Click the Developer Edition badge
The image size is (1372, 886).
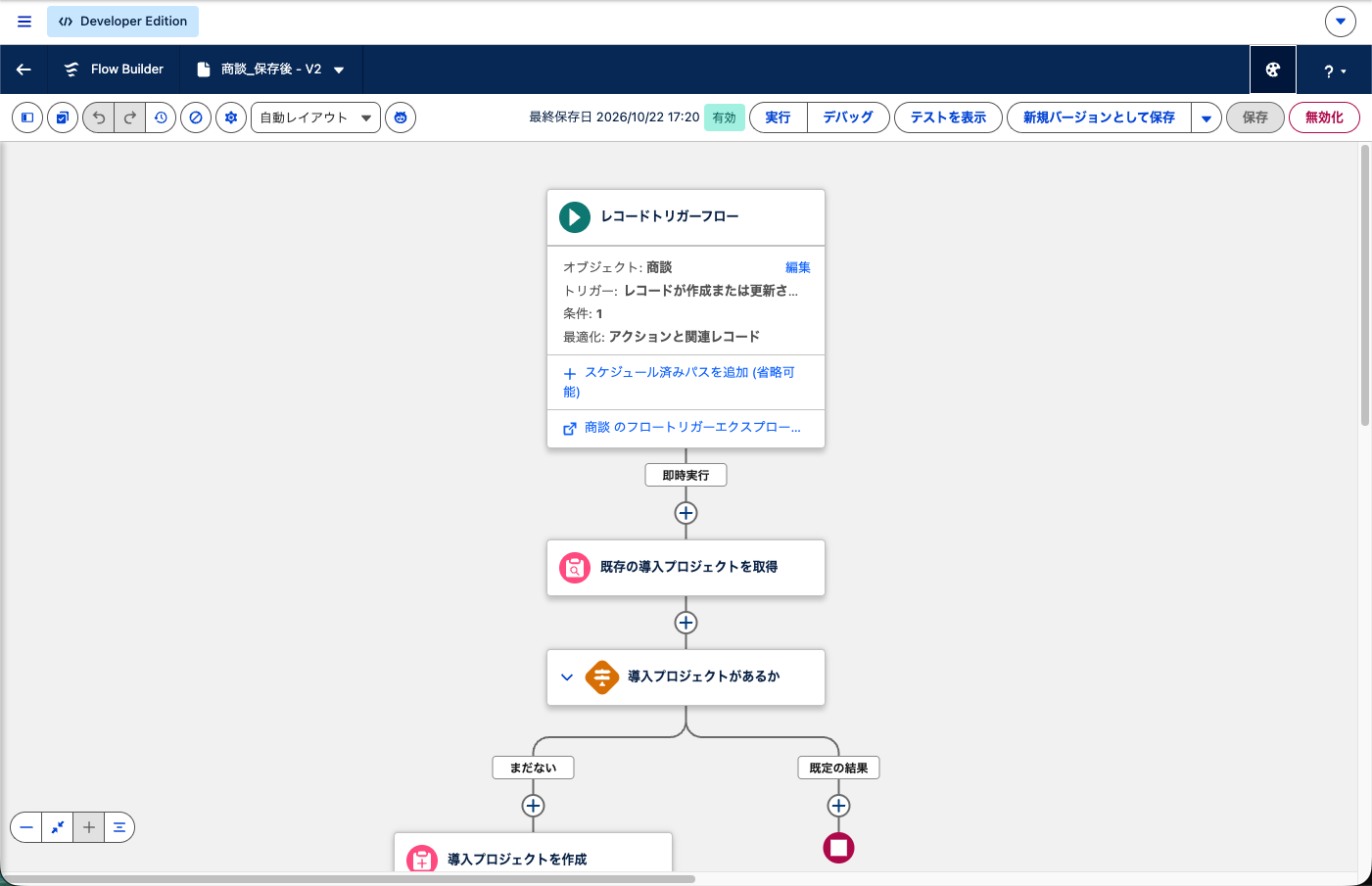click(x=123, y=21)
